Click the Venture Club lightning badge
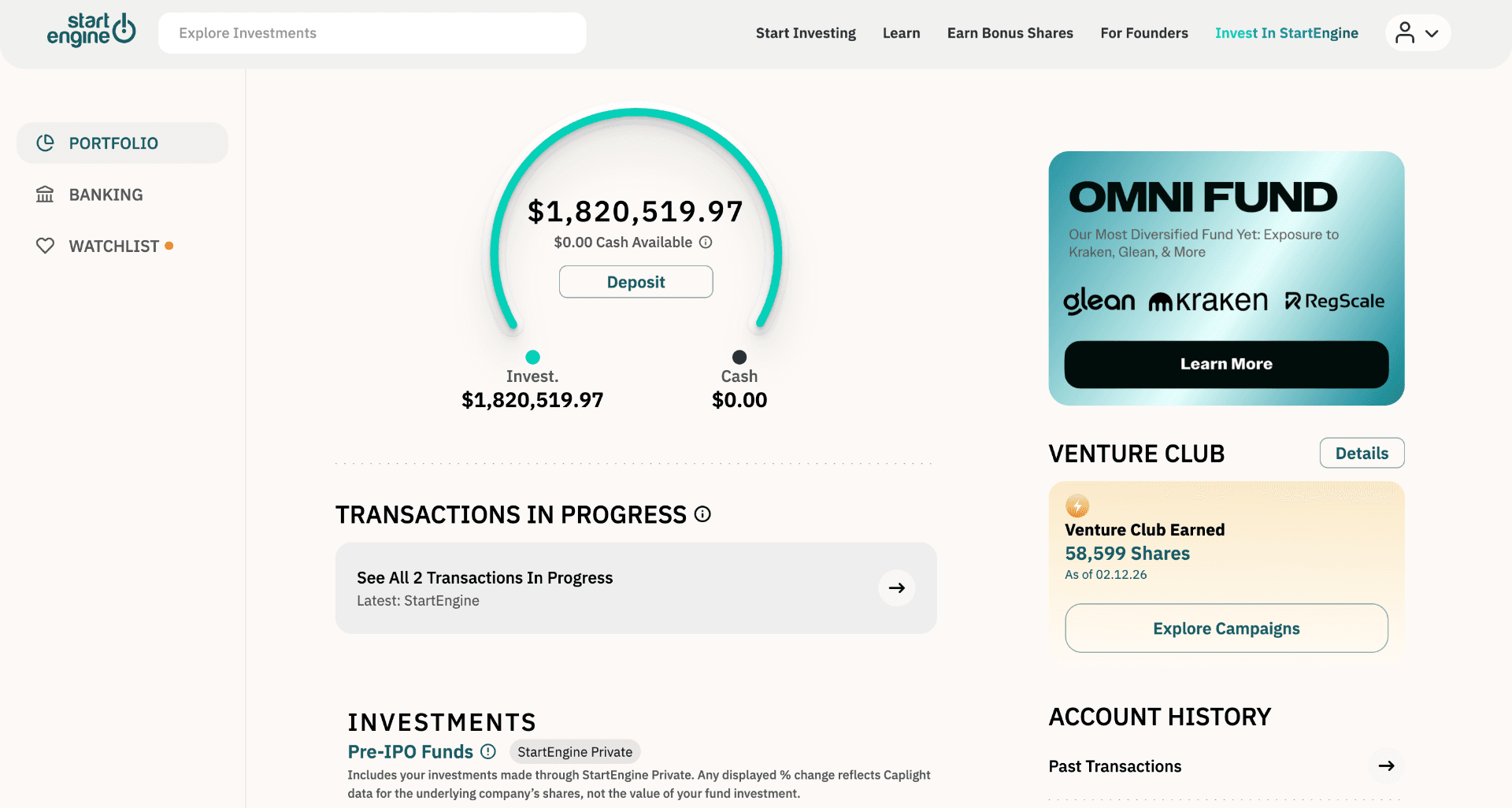 coord(1077,506)
